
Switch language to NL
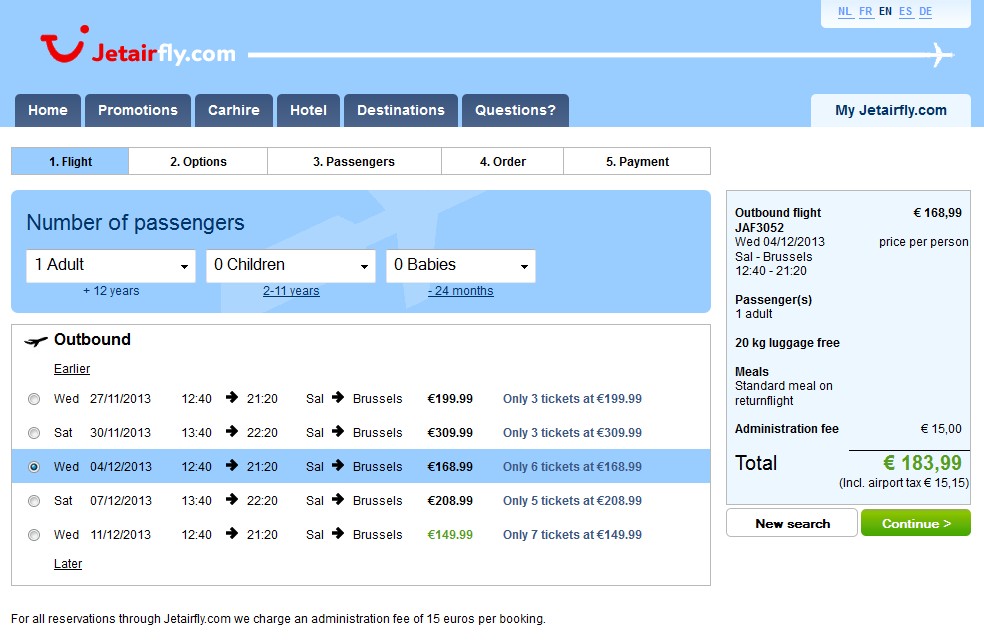coord(845,11)
